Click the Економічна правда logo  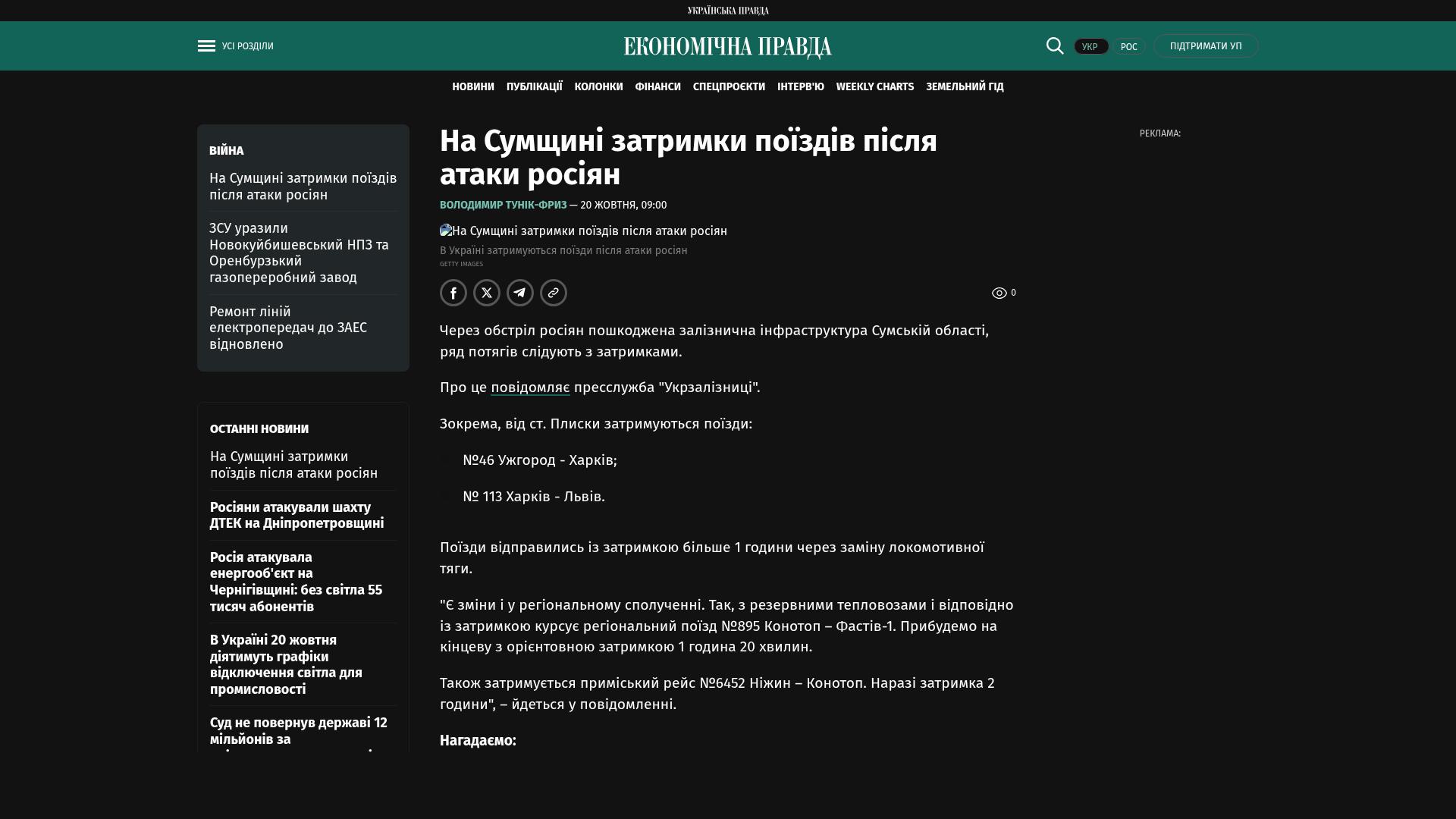coord(727,47)
